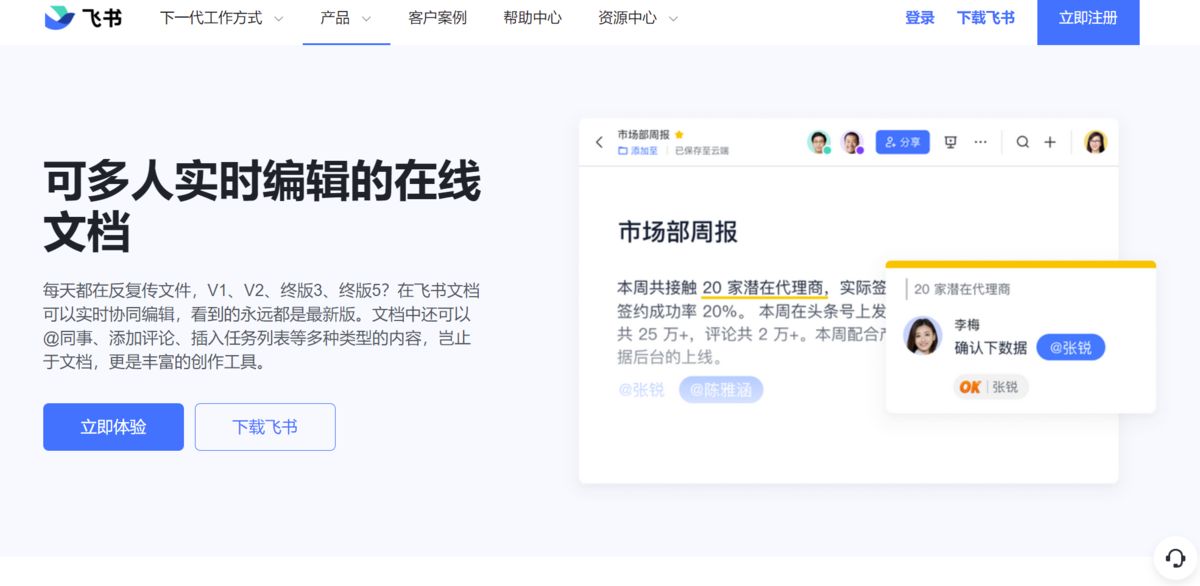This screenshot has width=1200, height=586.
Task: Click the collaborator avatar with purple dot
Action: [852, 142]
